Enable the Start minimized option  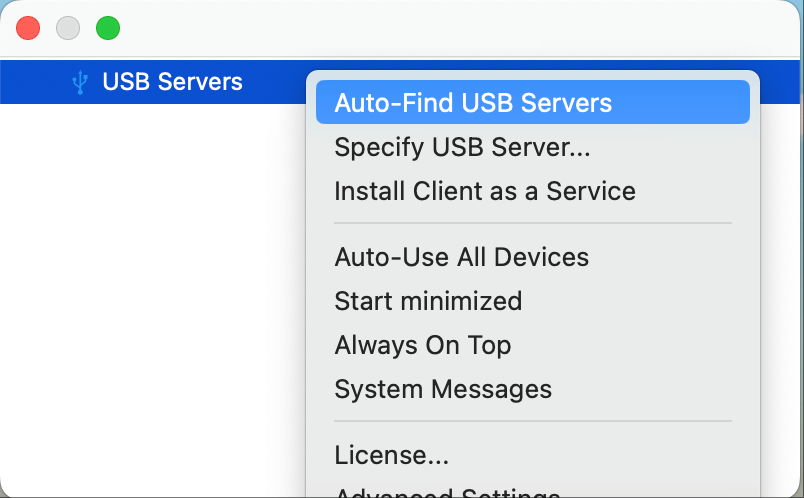coord(428,301)
